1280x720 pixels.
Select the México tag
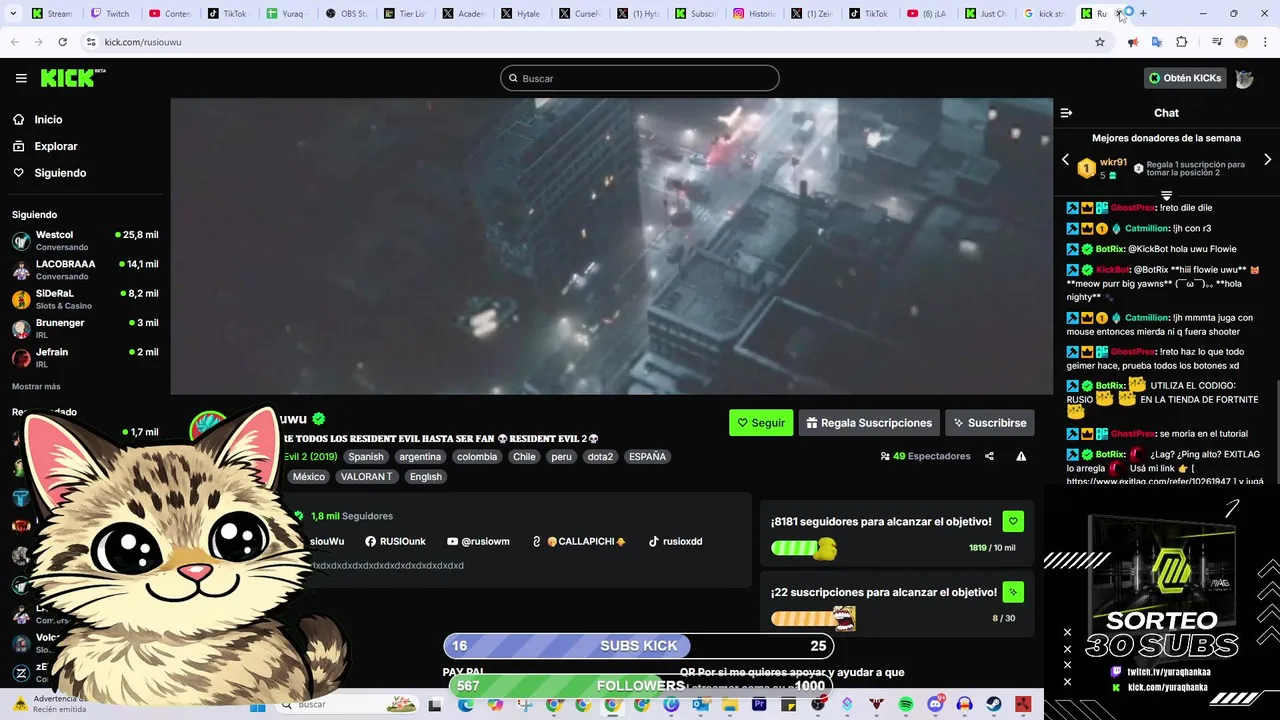(308, 476)
